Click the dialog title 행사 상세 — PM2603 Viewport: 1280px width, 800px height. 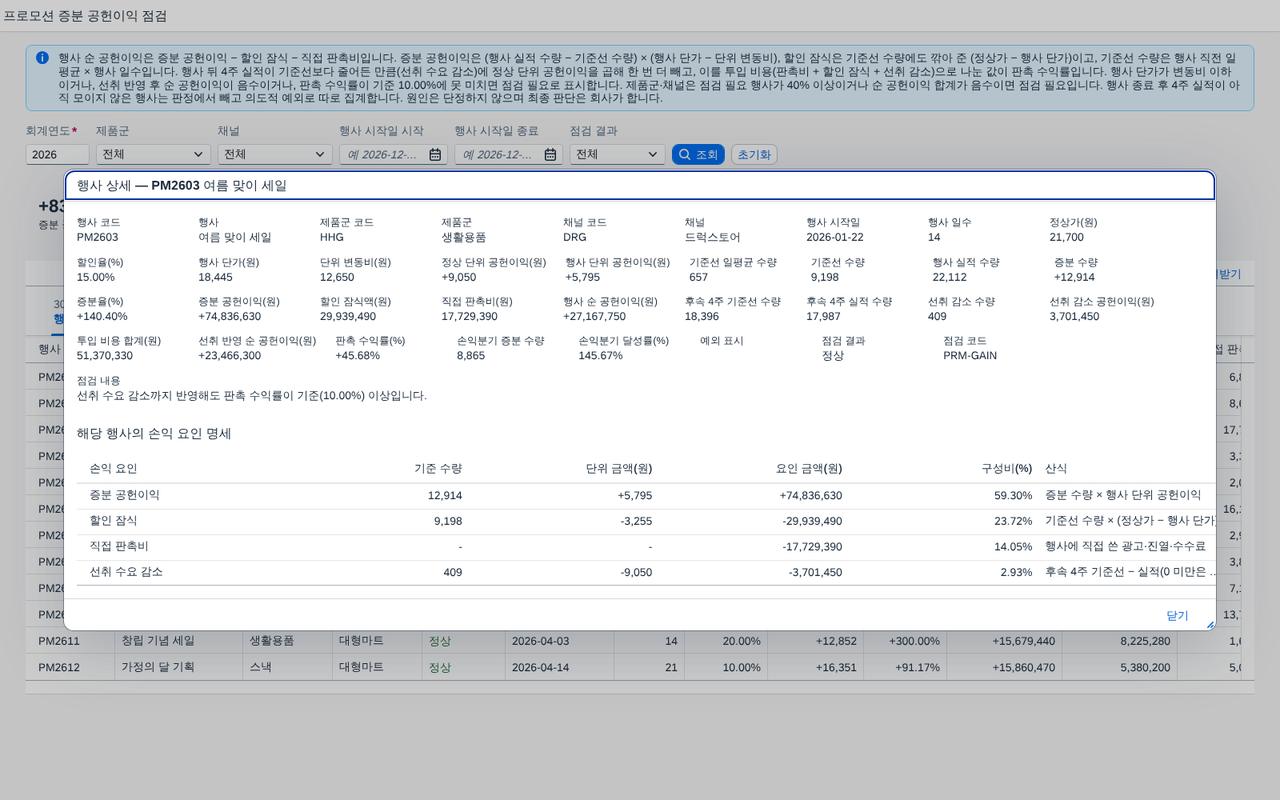click(x=138, y=186)
